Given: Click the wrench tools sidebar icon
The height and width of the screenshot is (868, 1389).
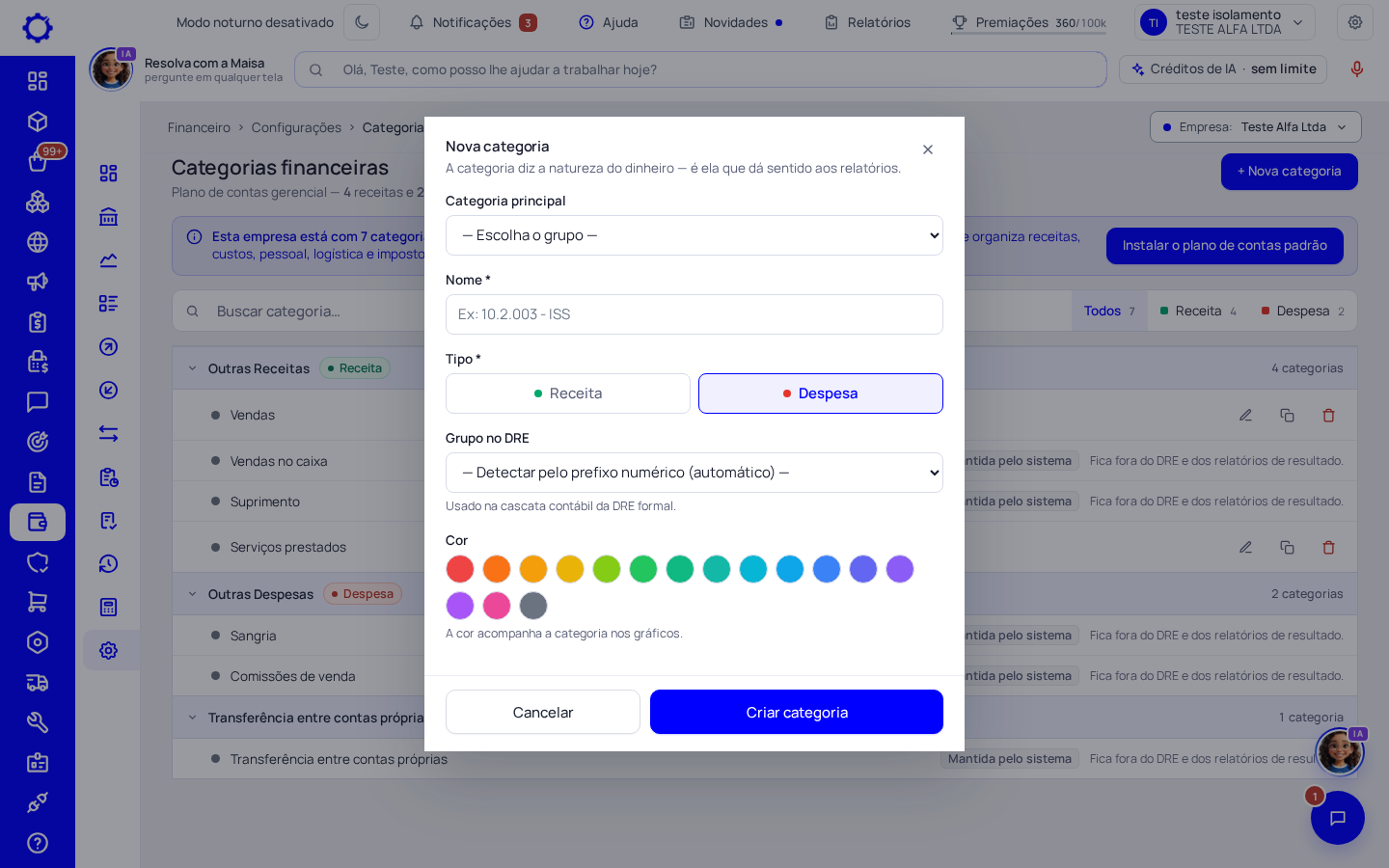Looking at the screenshot, I should [x=38, y=722].
